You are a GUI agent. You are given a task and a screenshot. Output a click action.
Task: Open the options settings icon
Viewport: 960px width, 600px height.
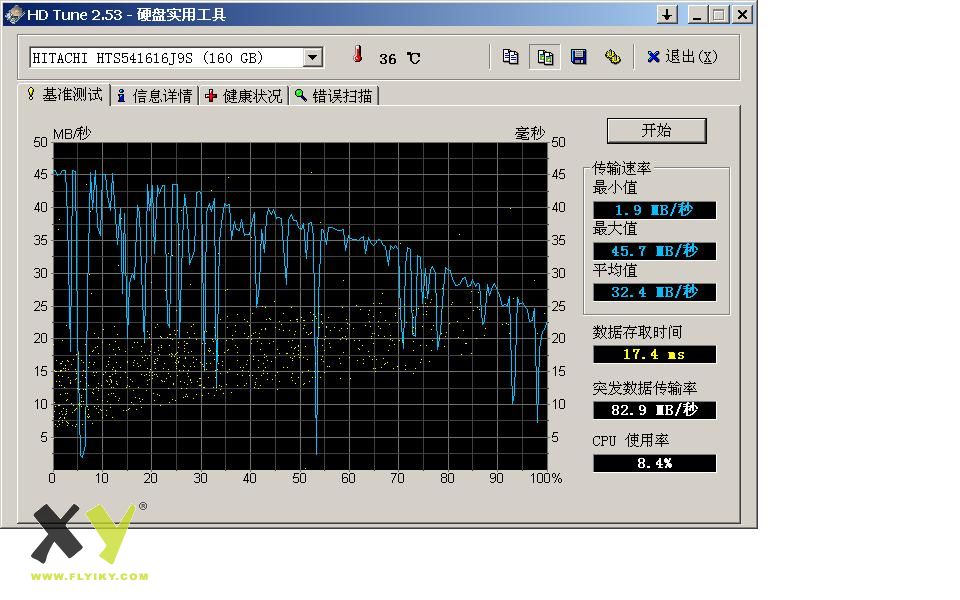(612, 57)
